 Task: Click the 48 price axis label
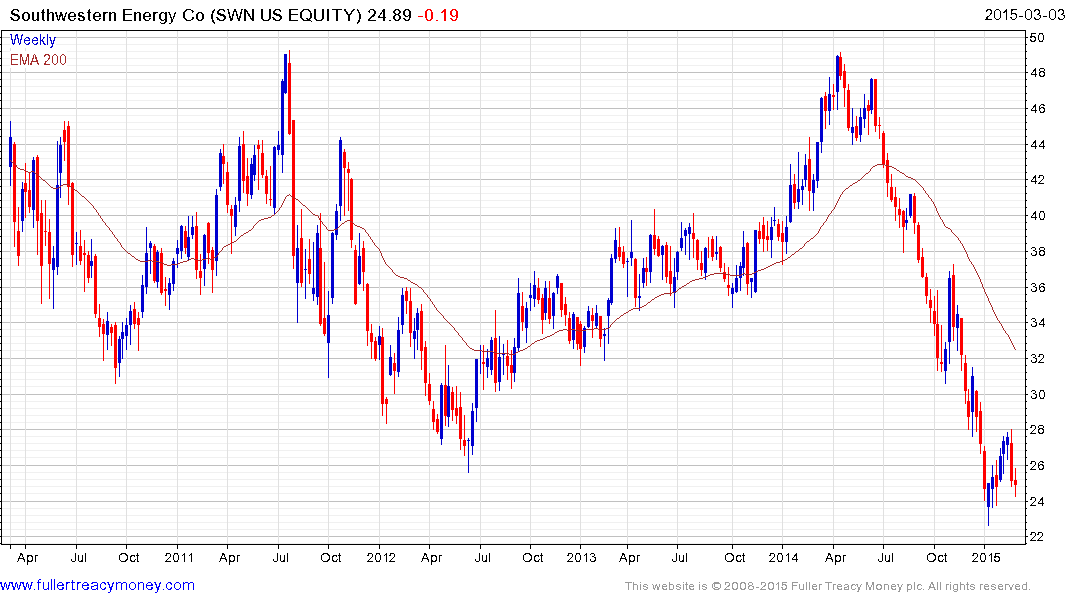pyautogui.click(x=1037, y=73)
